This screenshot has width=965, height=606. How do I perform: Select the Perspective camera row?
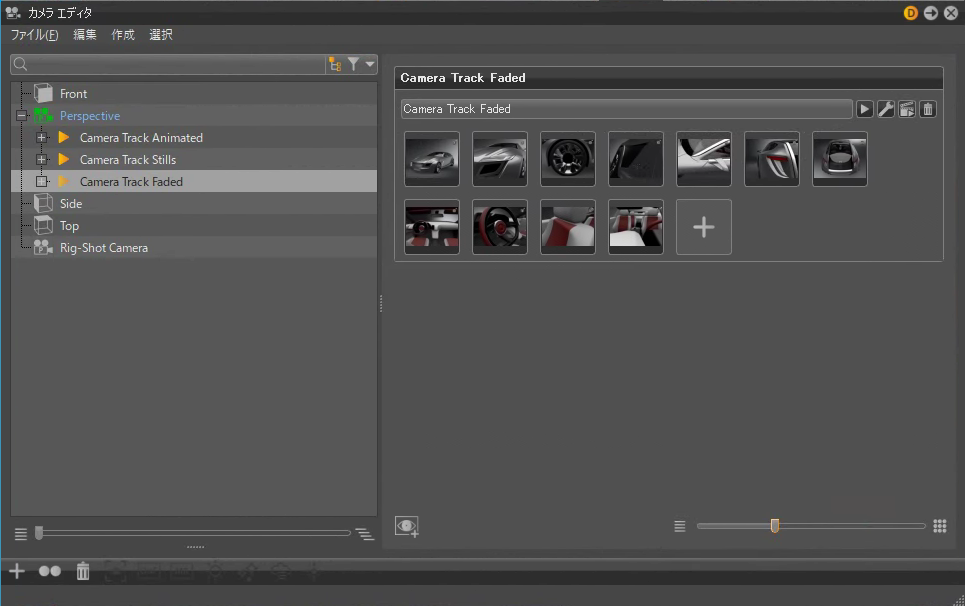point(194,116)
